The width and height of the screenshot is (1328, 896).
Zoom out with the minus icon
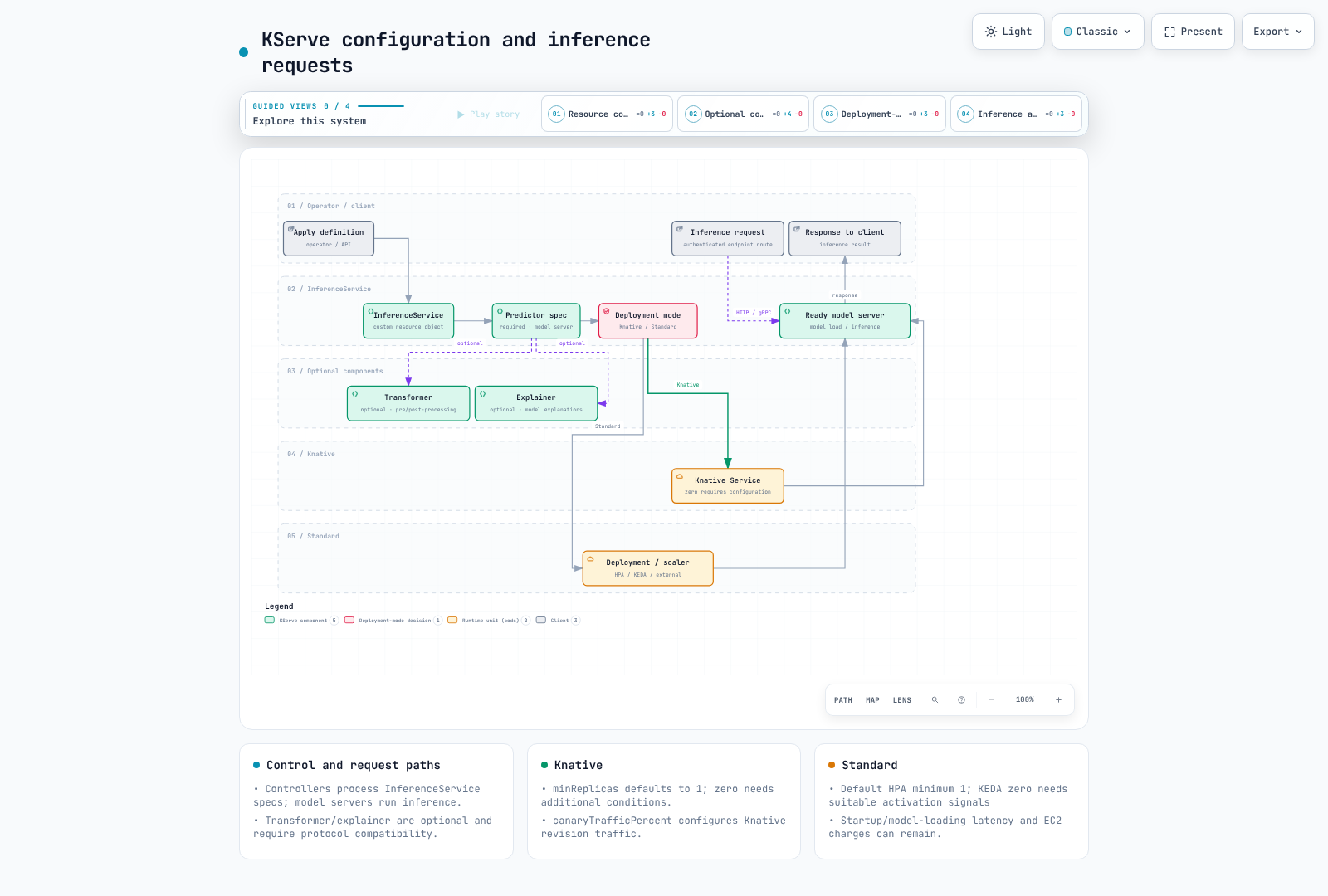click(x=991, y=700)
